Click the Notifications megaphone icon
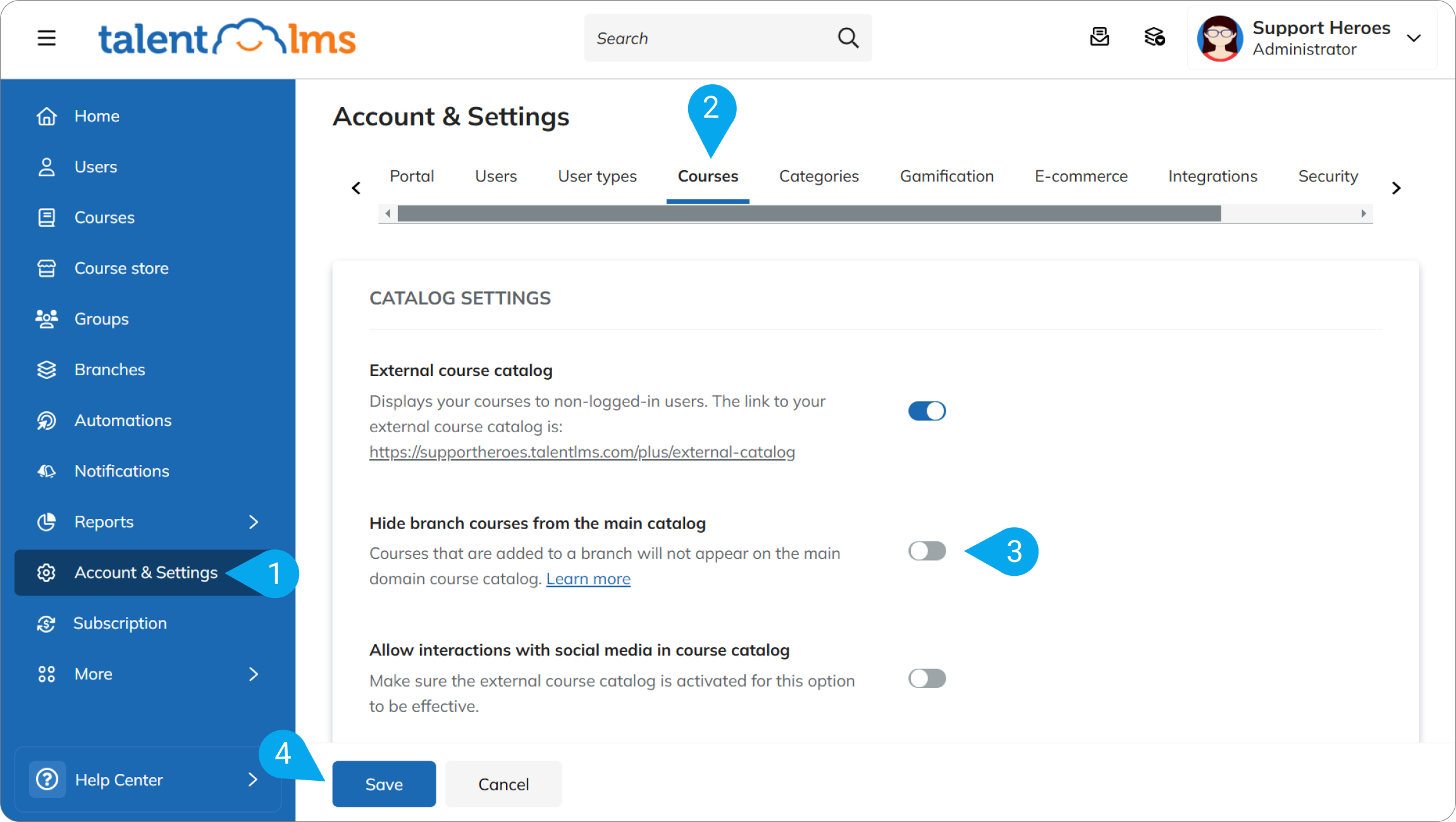 click(x=46, y=471)
